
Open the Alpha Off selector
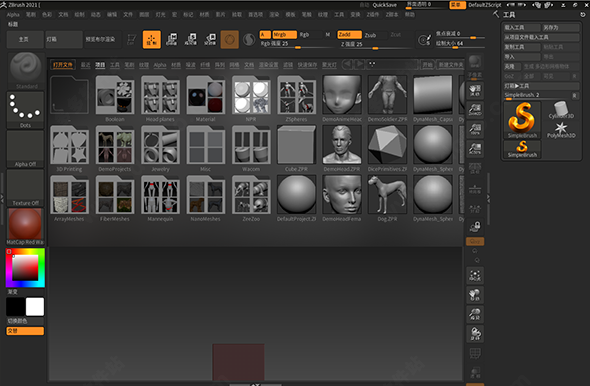pyautogui.click(x=25, y=149)
